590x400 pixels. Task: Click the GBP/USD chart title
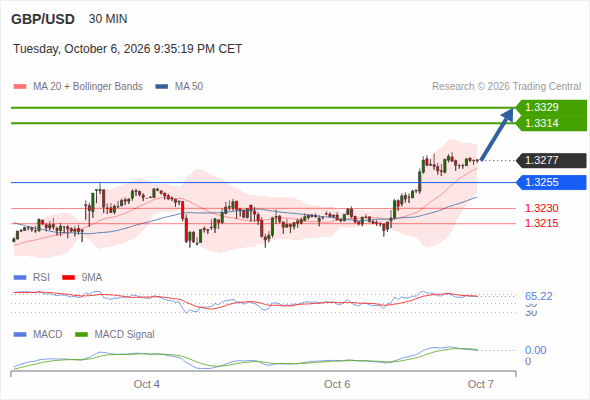click(x=43, y=19)
